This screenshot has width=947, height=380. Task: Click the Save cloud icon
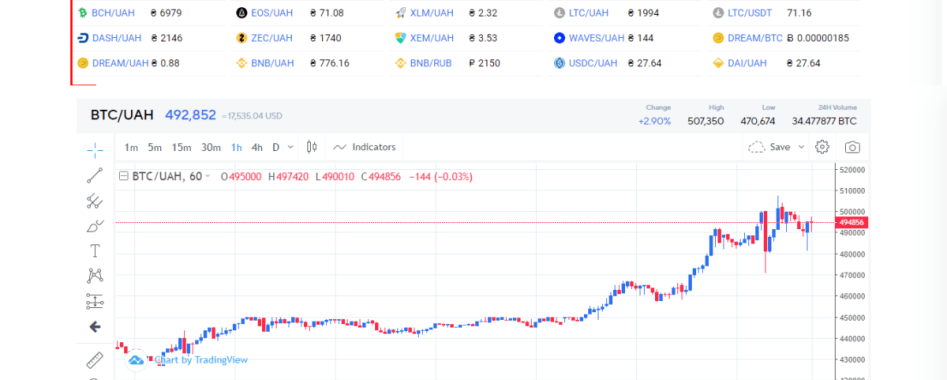(x=756, y=147)
